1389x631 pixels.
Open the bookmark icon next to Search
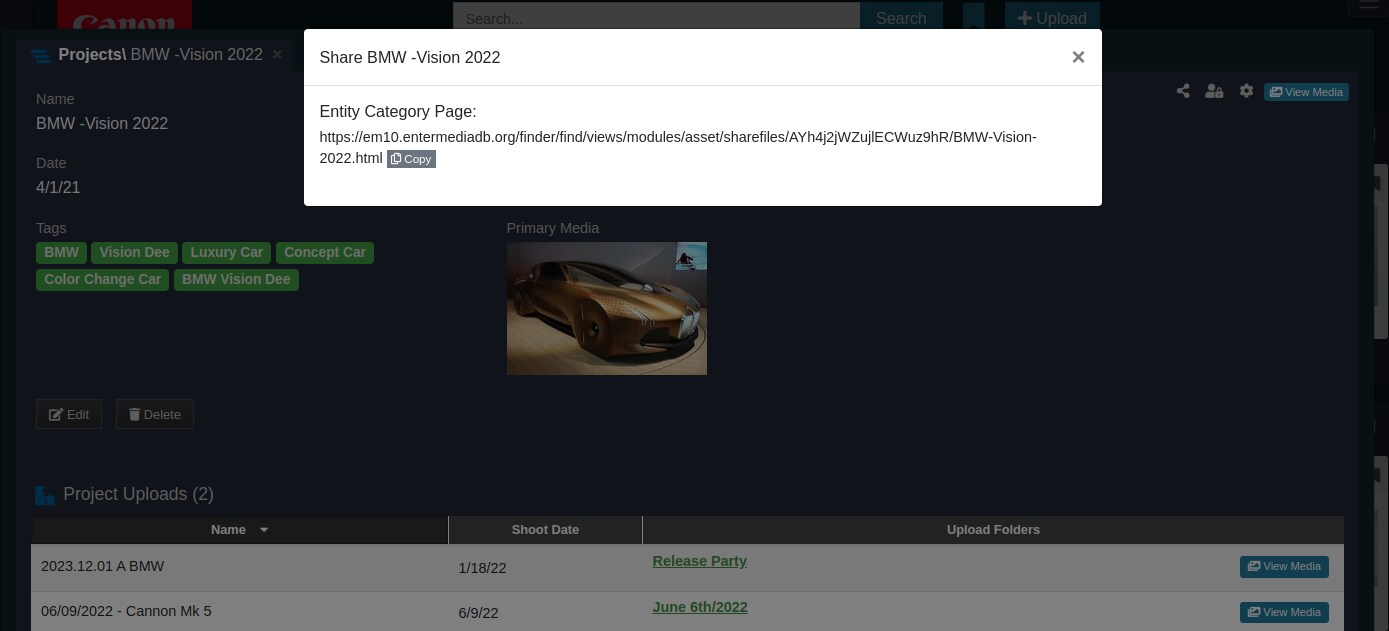point(973,18)
